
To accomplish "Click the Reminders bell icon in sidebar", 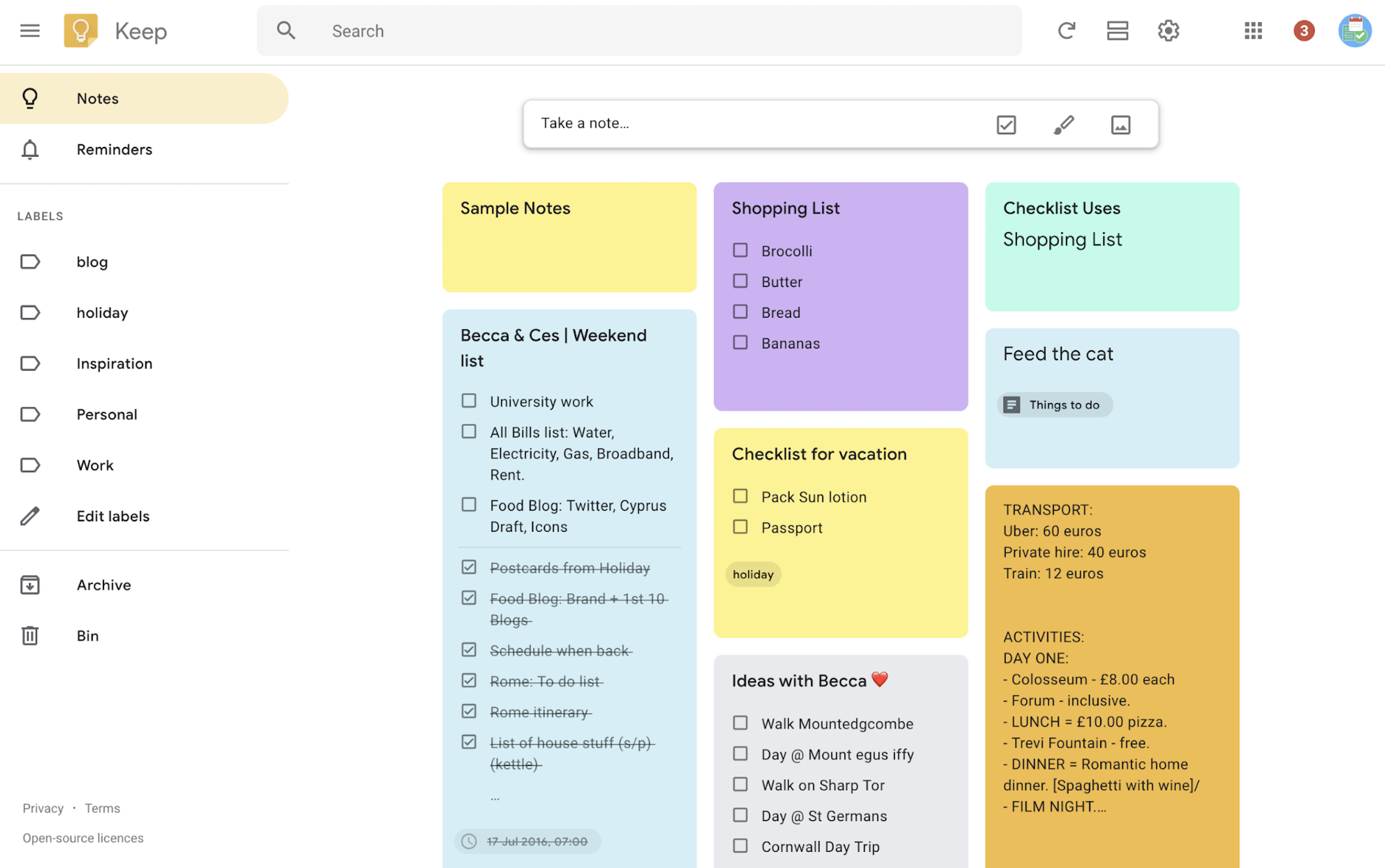I will 30,149.
